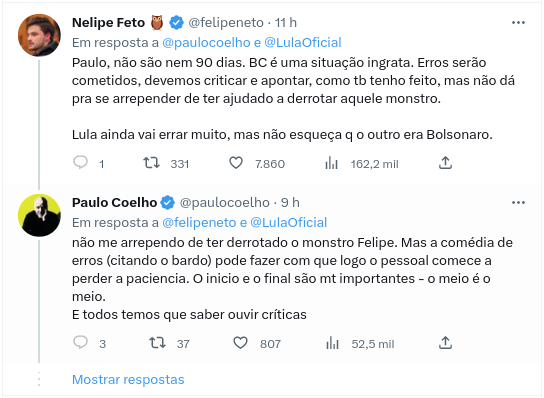Expand thread with Mostrar respostas
544x398 pixels.
point(128,380)
